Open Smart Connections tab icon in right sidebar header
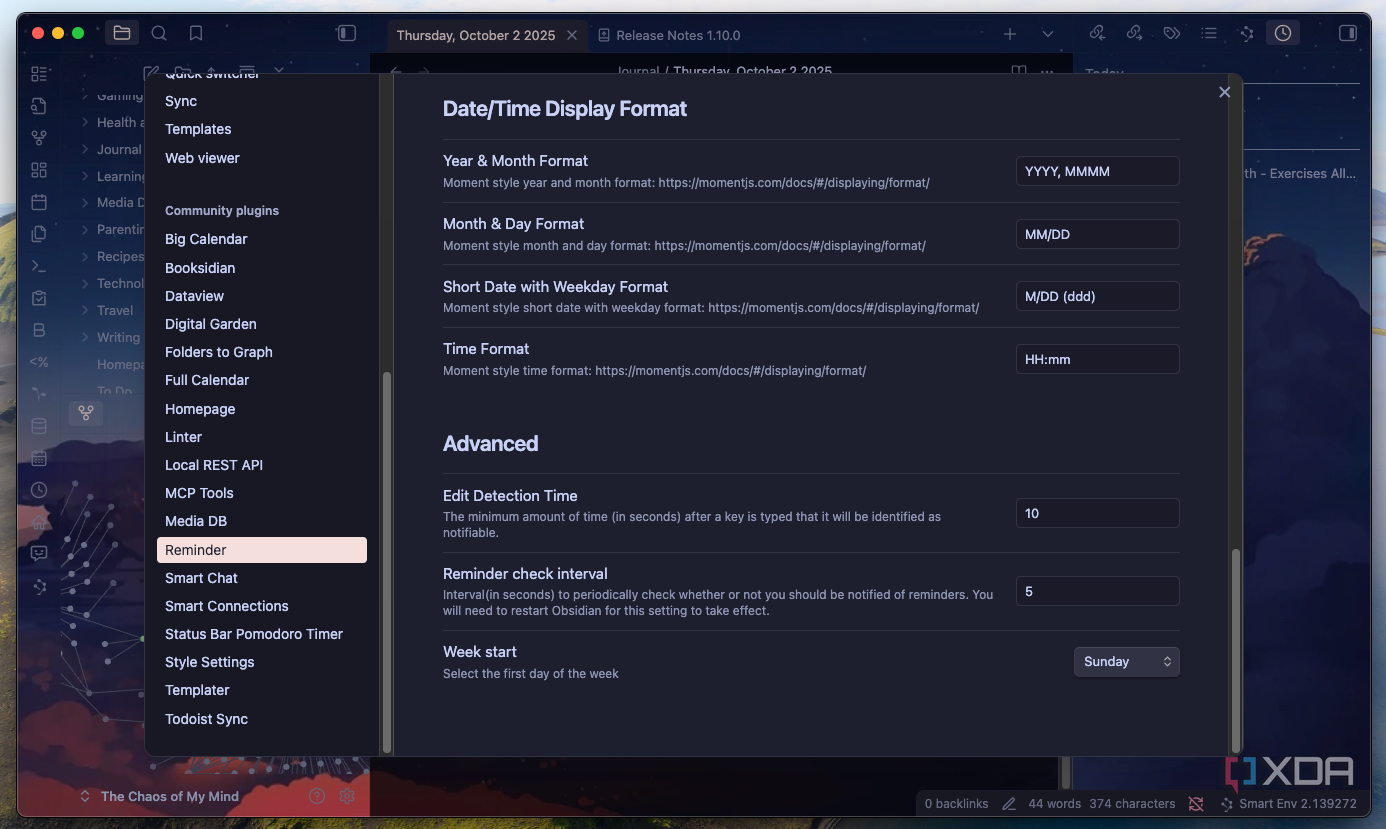 (x=1246, y=33)
